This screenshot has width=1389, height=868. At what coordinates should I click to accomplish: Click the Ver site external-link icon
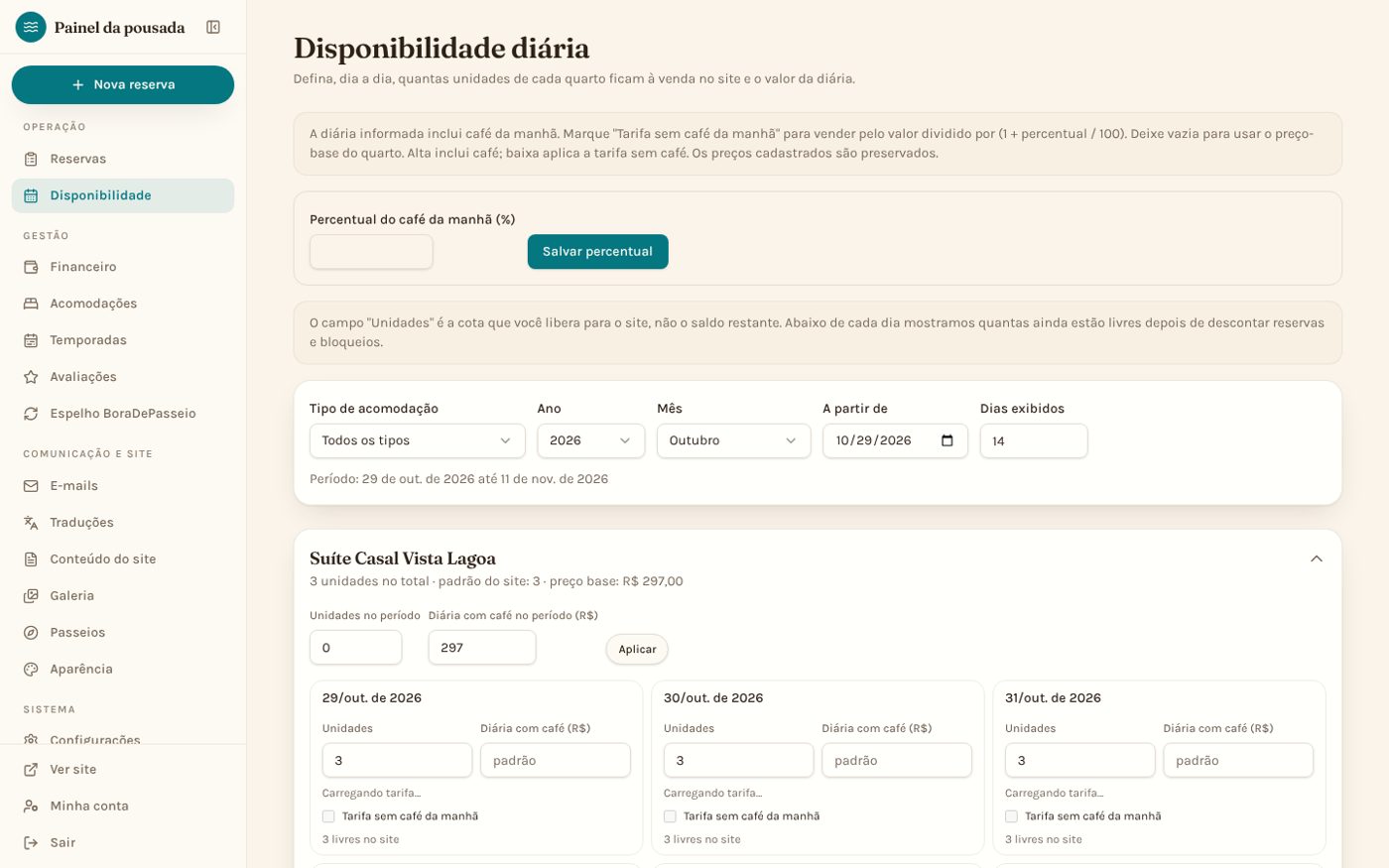[x=31, y=770]
